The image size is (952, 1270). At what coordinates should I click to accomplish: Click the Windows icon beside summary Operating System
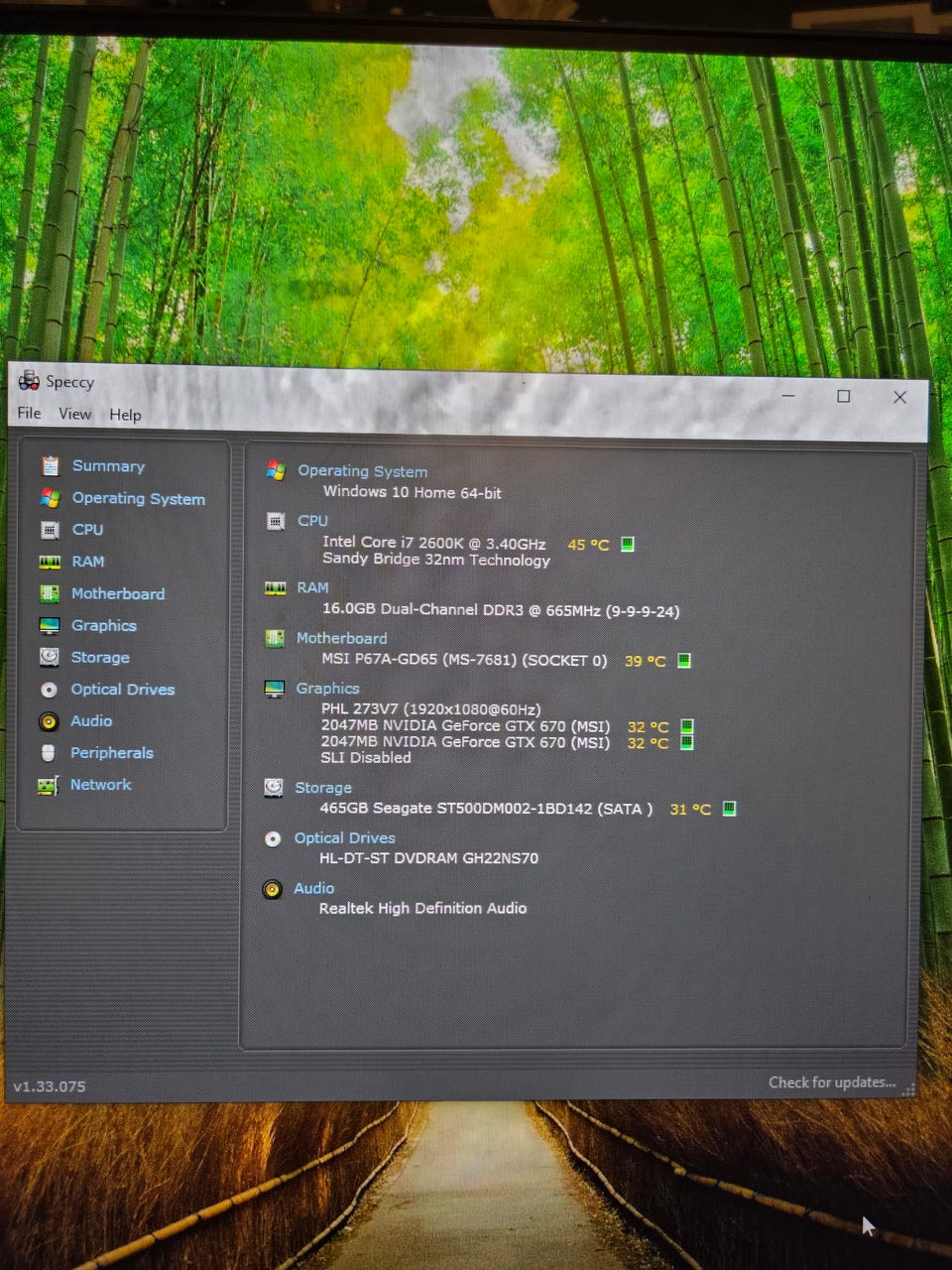coord(276,470)
